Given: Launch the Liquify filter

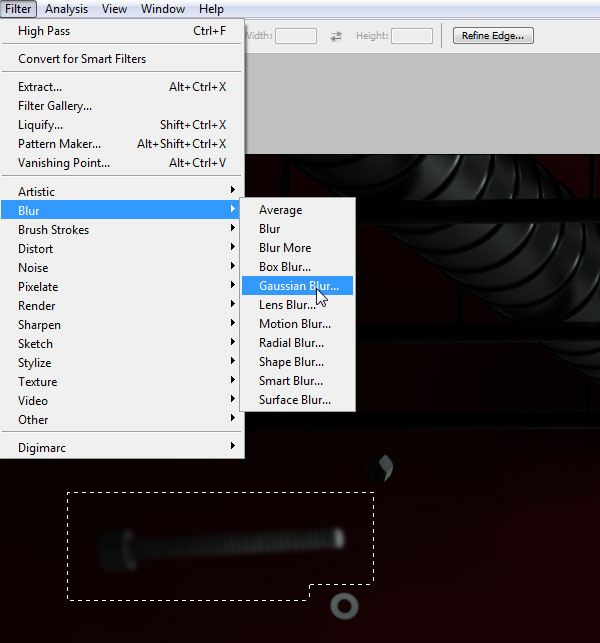Looking at the screenshot, I should pos(122,125).
